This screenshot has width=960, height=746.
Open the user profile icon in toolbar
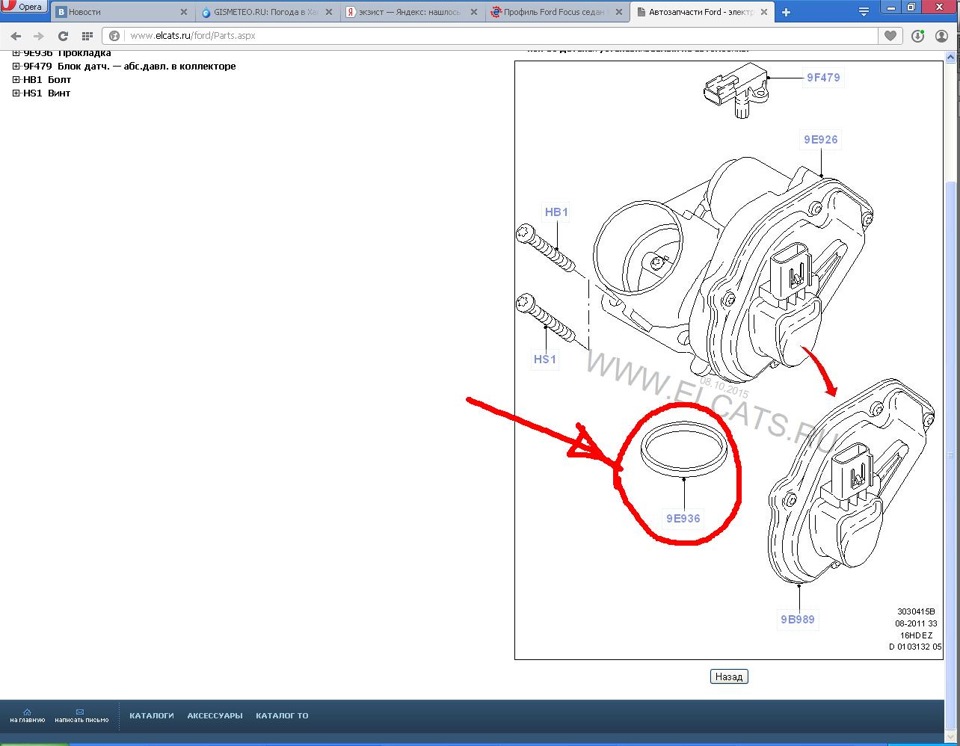[941, 36]
